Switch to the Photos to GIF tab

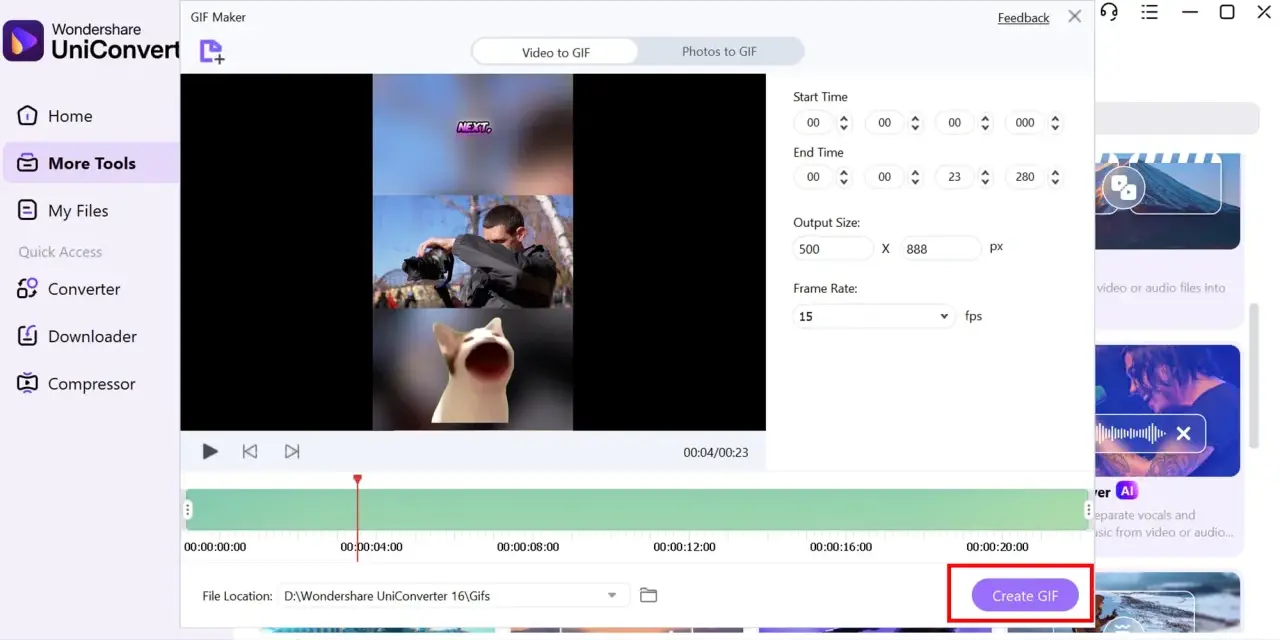coord(719,51)
